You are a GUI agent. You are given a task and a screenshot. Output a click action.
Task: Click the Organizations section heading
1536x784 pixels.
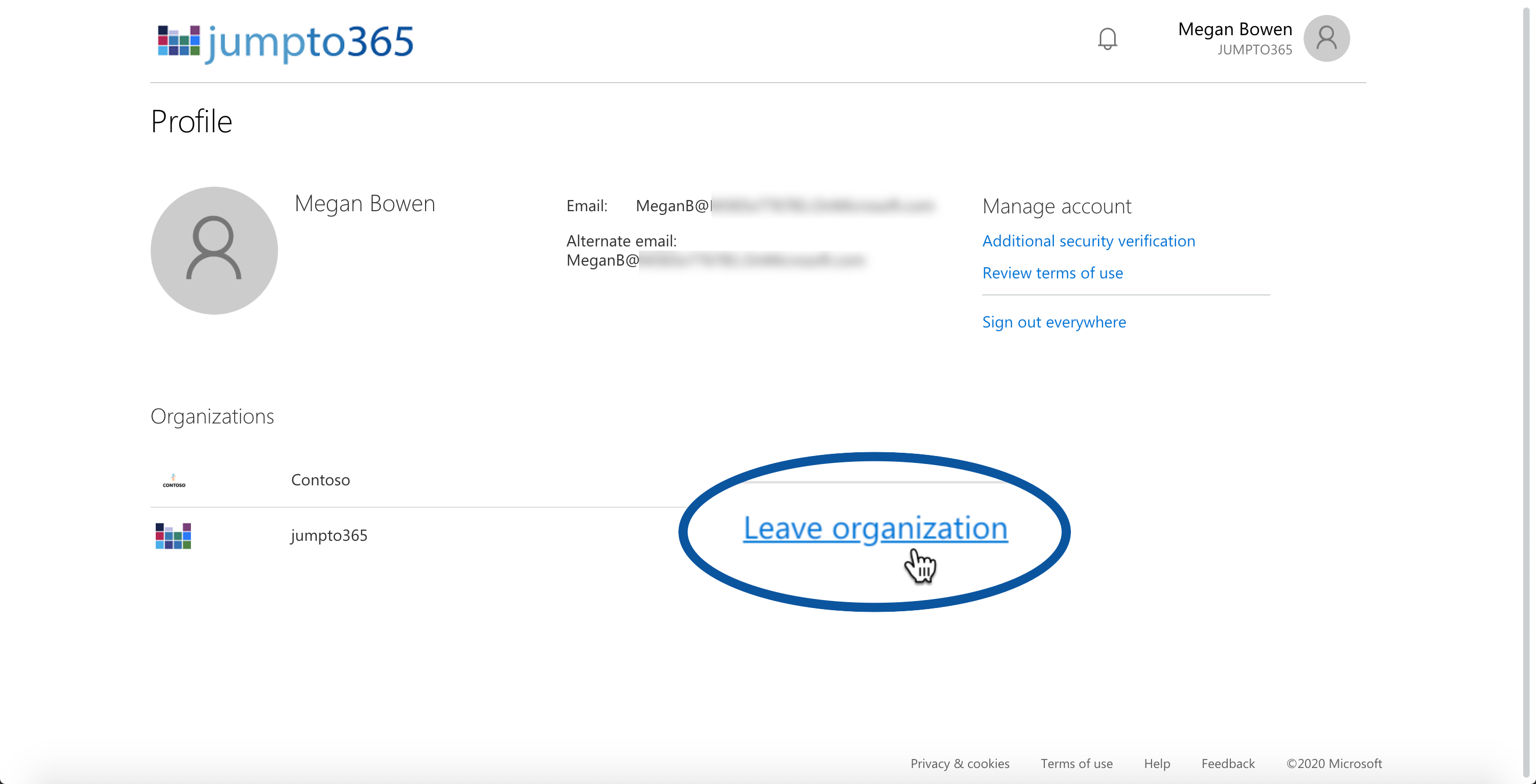[x=212, y=417]
